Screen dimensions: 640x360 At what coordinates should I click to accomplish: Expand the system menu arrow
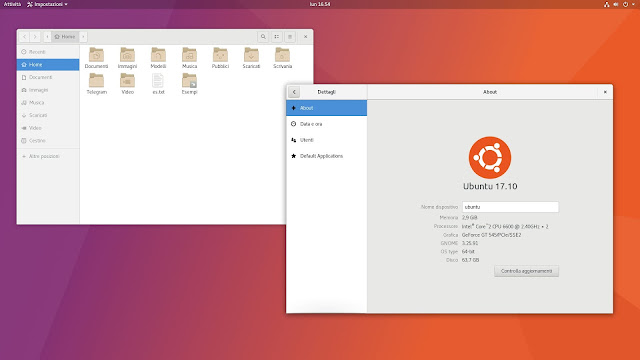(x=633, y=4)
